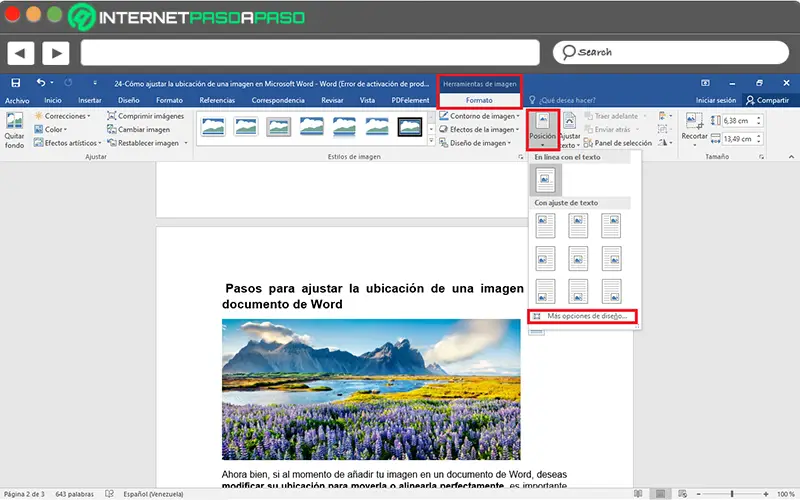Click the browser Search field
800x500 pixels.
(x=671, y=52)
